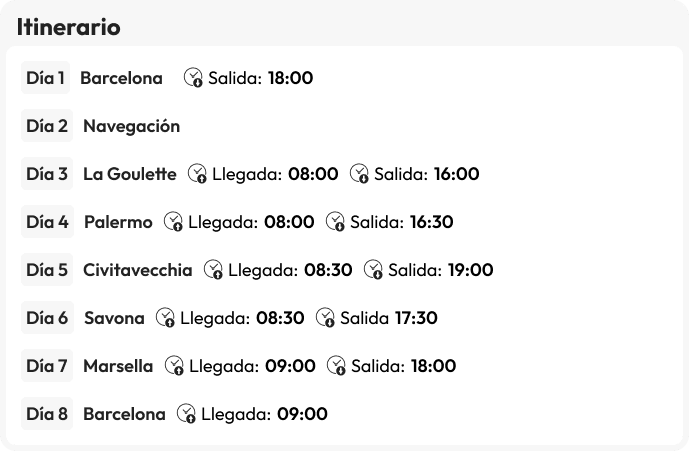Image resolution: width=689 pixels, height=451 pixels.
Task: Click Civitavecchia departure clock icon
Action: coord(374,270)
